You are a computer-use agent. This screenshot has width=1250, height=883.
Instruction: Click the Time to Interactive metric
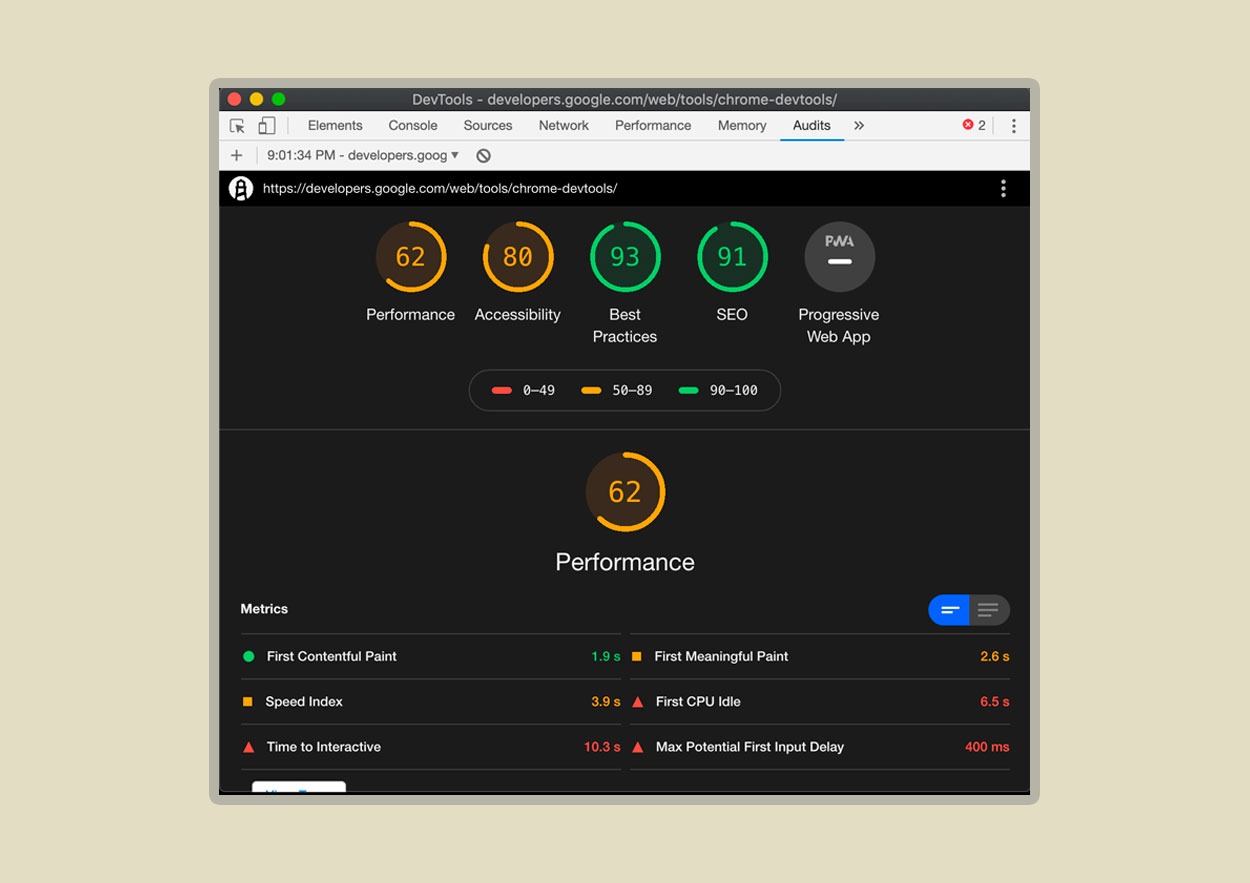(x=430, y=747)
